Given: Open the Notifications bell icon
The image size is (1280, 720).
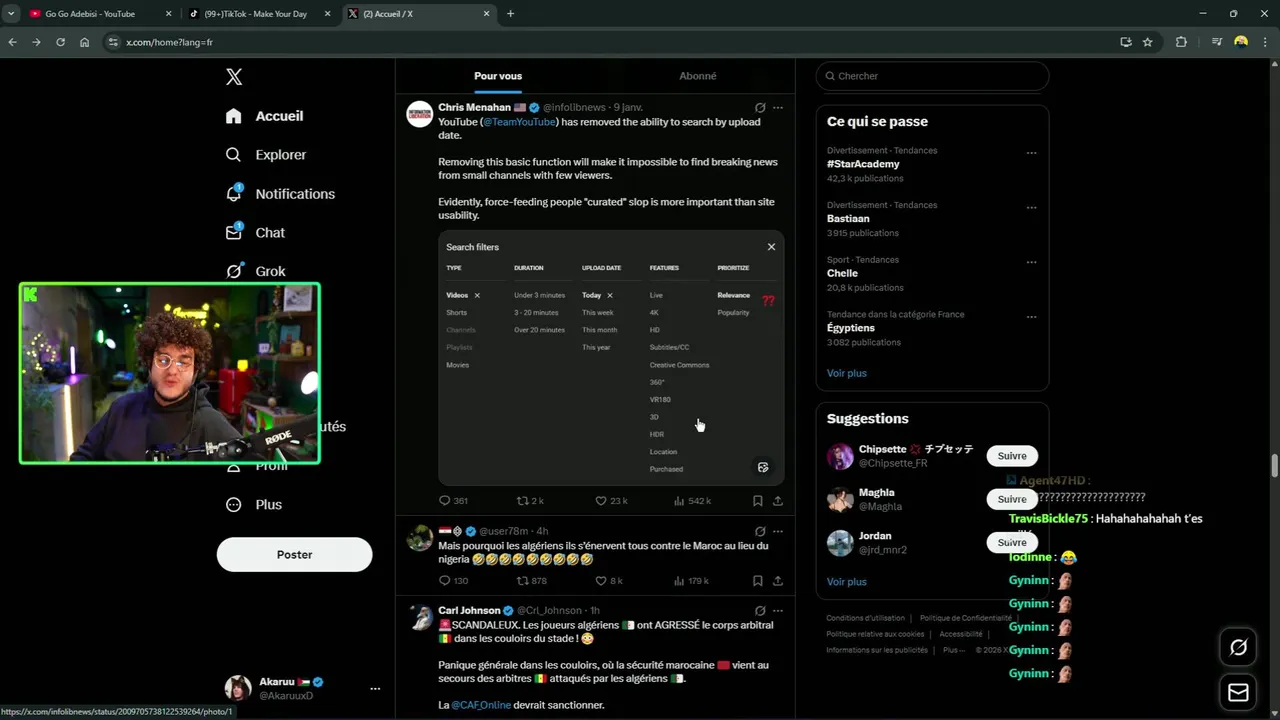Looking at the screenshot, I should 234,193.
